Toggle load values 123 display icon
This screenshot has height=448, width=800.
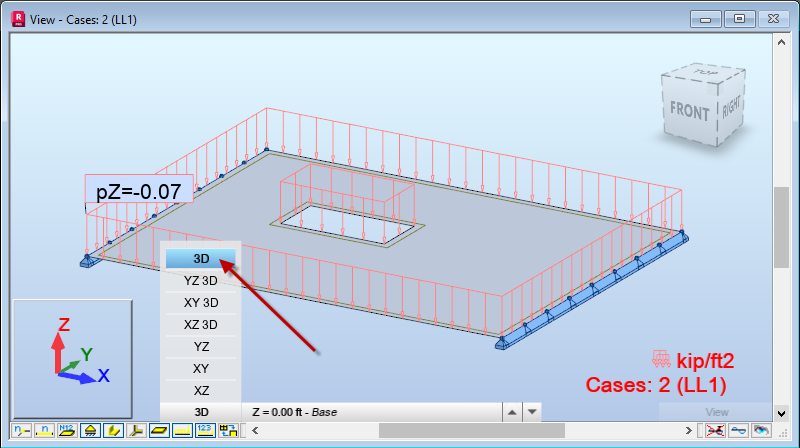click(205, 431)
